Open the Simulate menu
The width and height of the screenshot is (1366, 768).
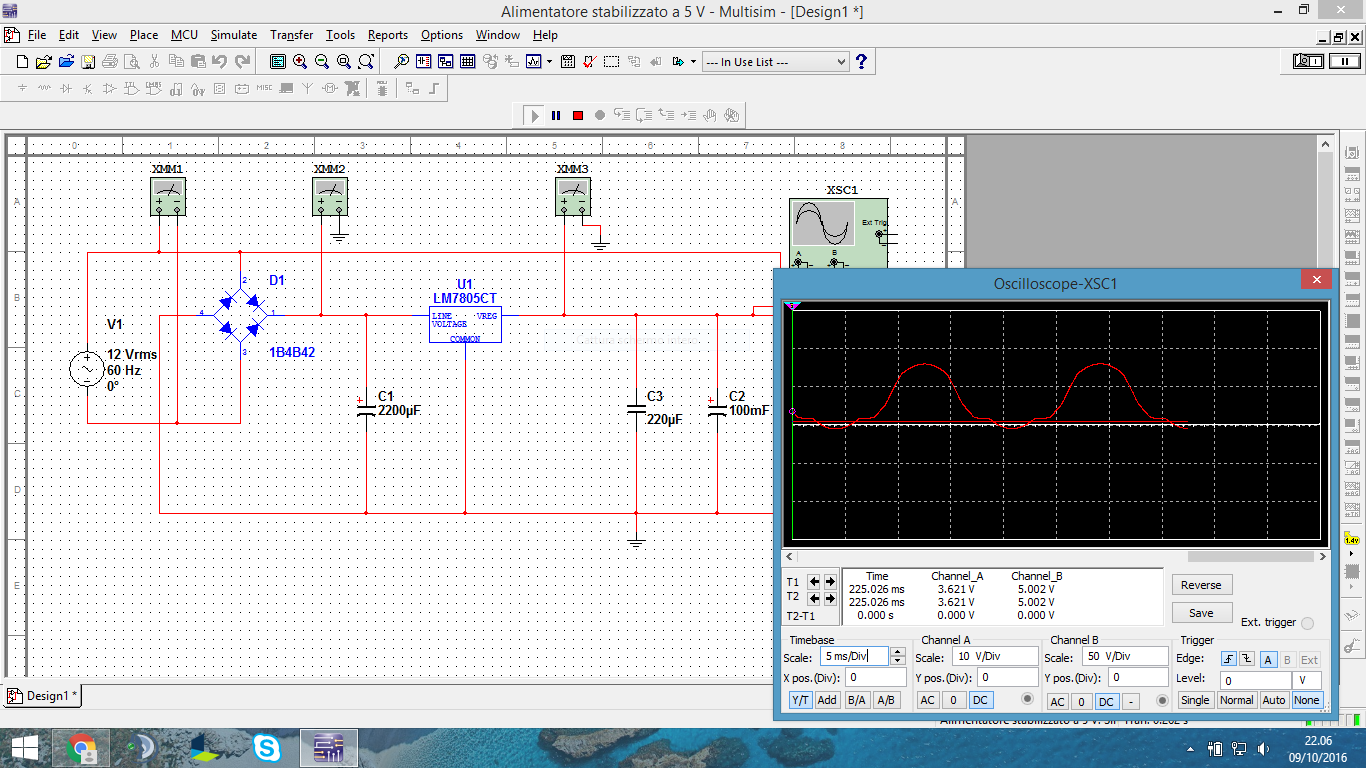click(x=233, y=35)
